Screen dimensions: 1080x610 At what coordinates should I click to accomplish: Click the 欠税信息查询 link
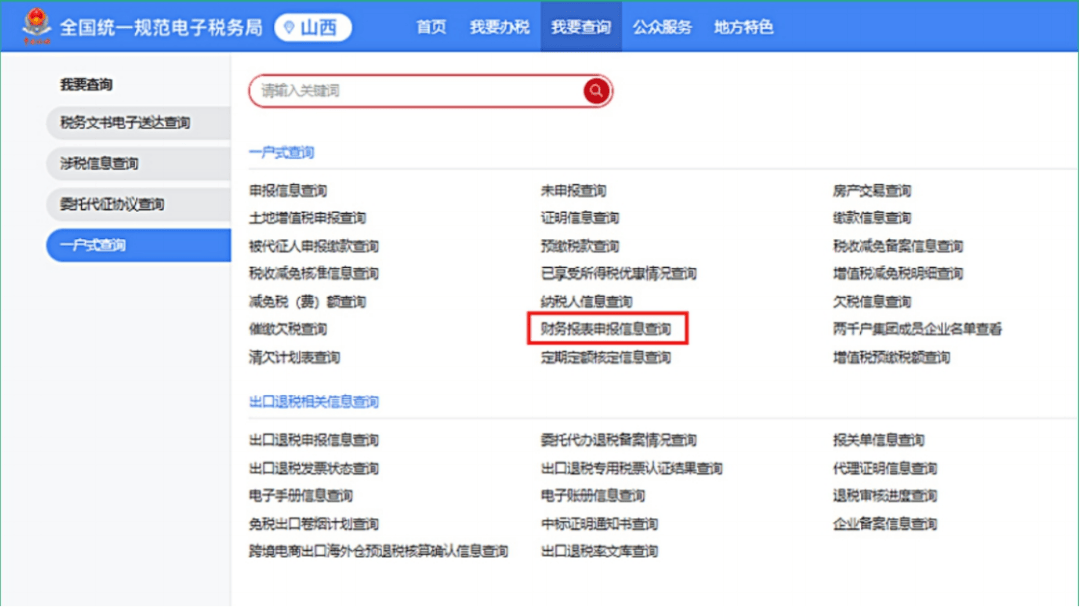(872, 302)
